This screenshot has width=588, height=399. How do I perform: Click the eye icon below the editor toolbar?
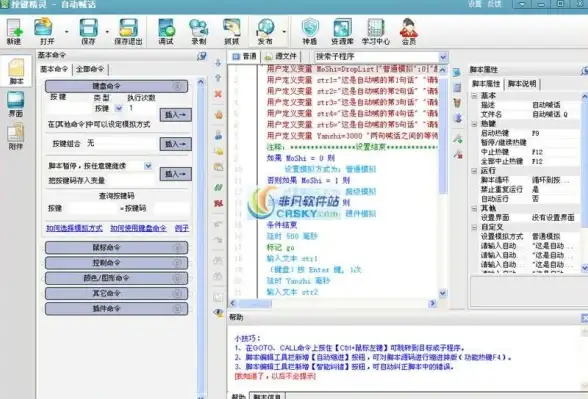click(x=218, y=312)
